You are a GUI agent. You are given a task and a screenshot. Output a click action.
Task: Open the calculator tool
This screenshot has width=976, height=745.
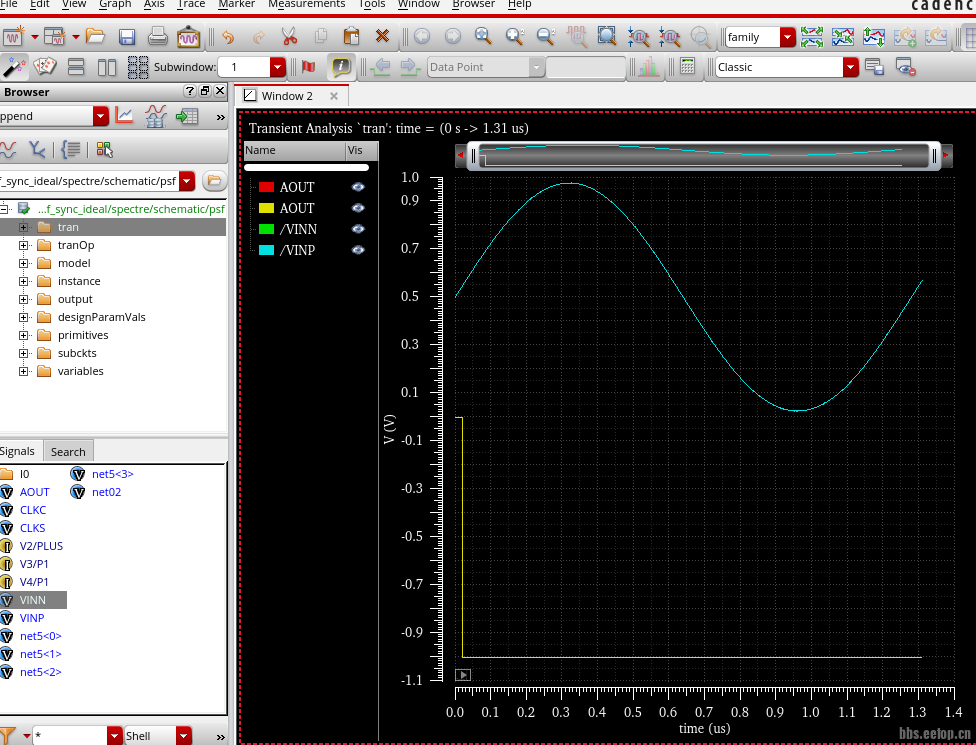click(x=687, y=66)
